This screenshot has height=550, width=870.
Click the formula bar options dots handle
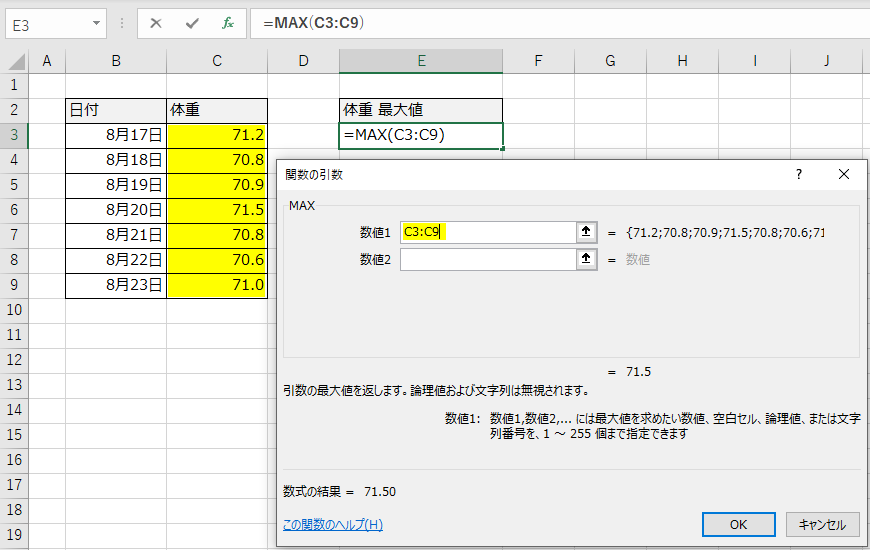coord(122,23)
